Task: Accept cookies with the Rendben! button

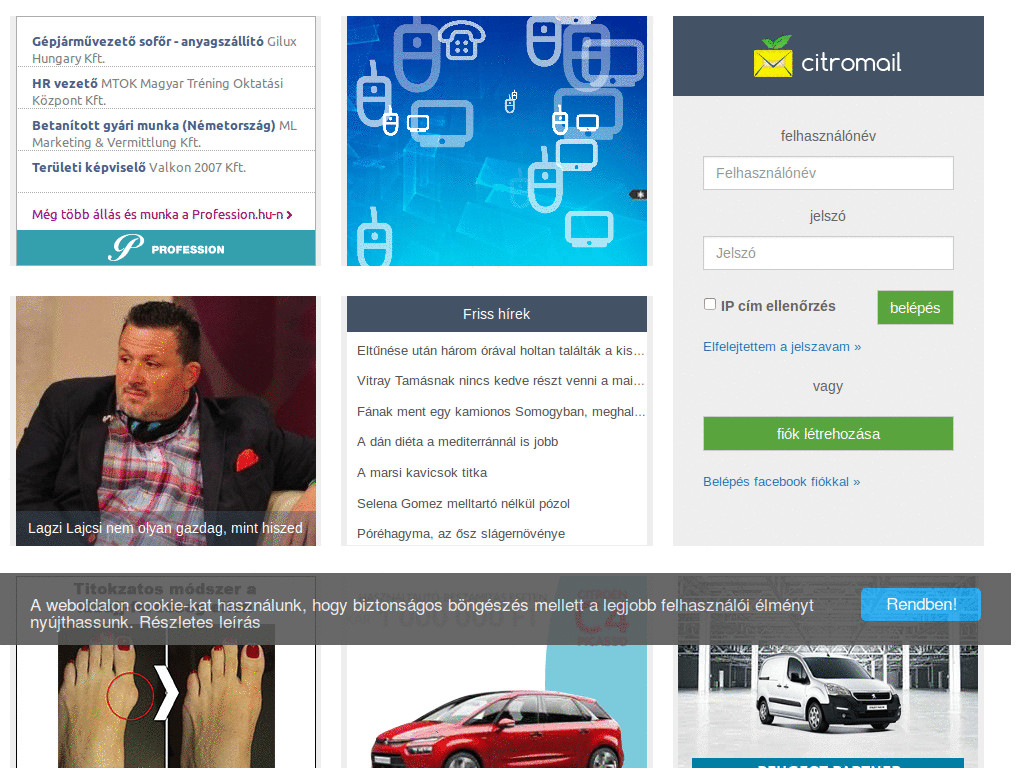Action: click(921, 605)
